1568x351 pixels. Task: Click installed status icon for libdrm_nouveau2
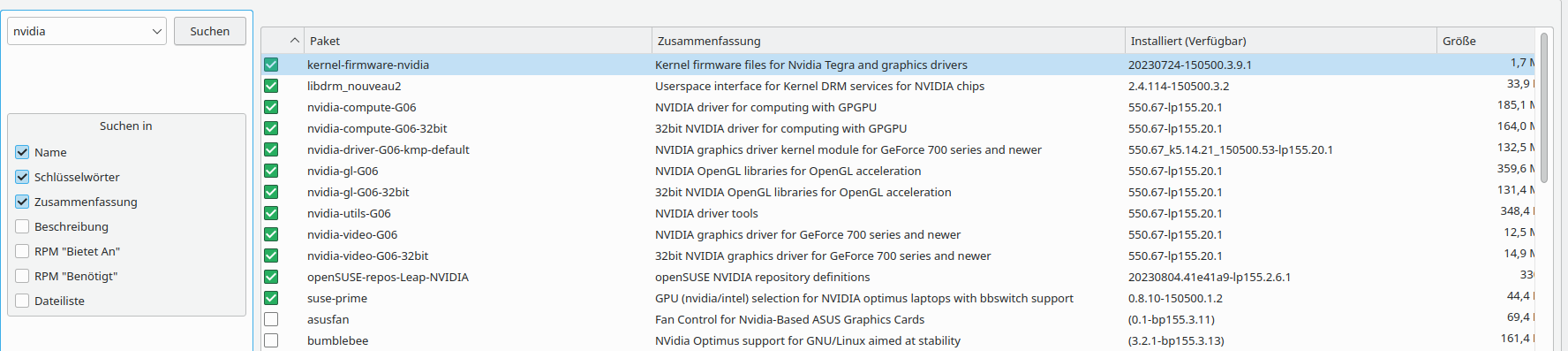pos(271,86)
